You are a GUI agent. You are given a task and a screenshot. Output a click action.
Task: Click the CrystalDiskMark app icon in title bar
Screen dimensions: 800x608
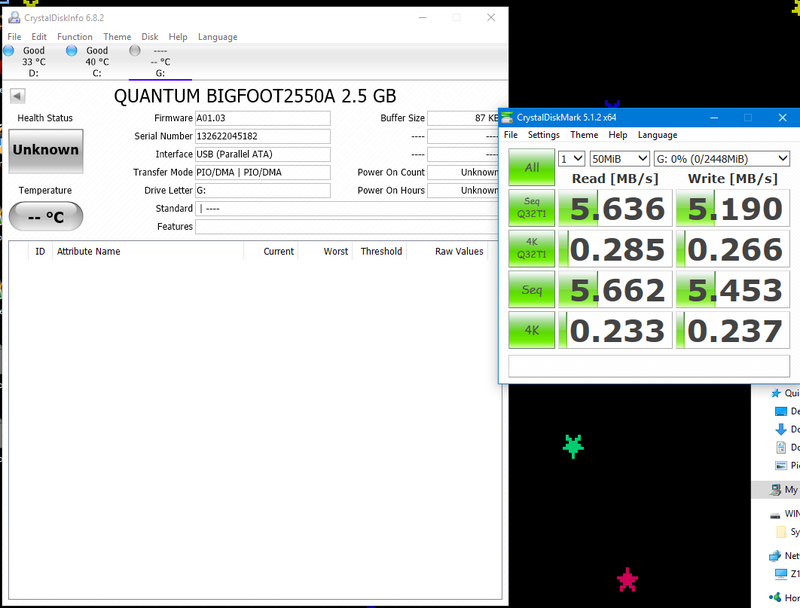[x=507, y=118]
